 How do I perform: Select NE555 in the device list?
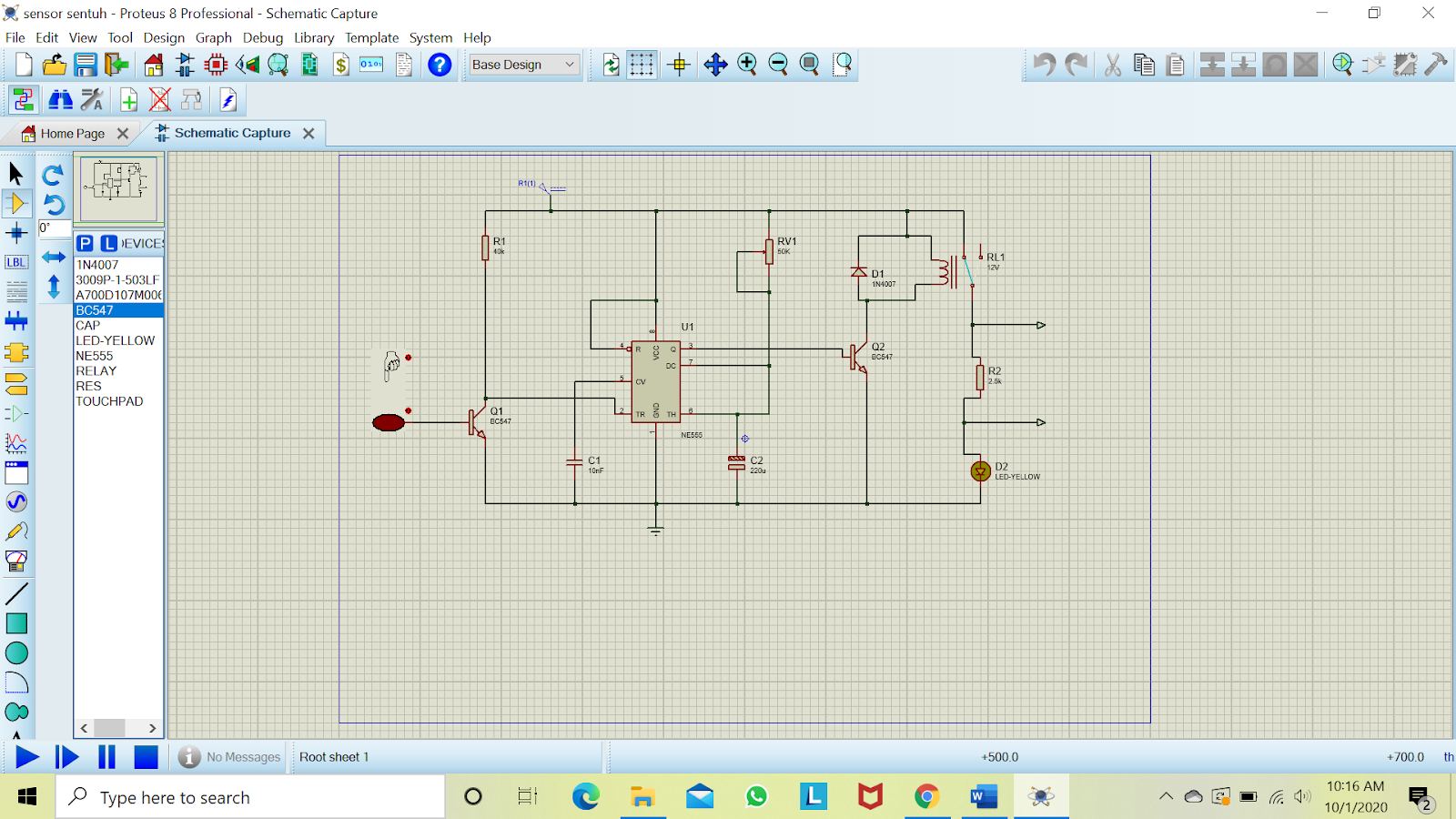click(118, 356)
